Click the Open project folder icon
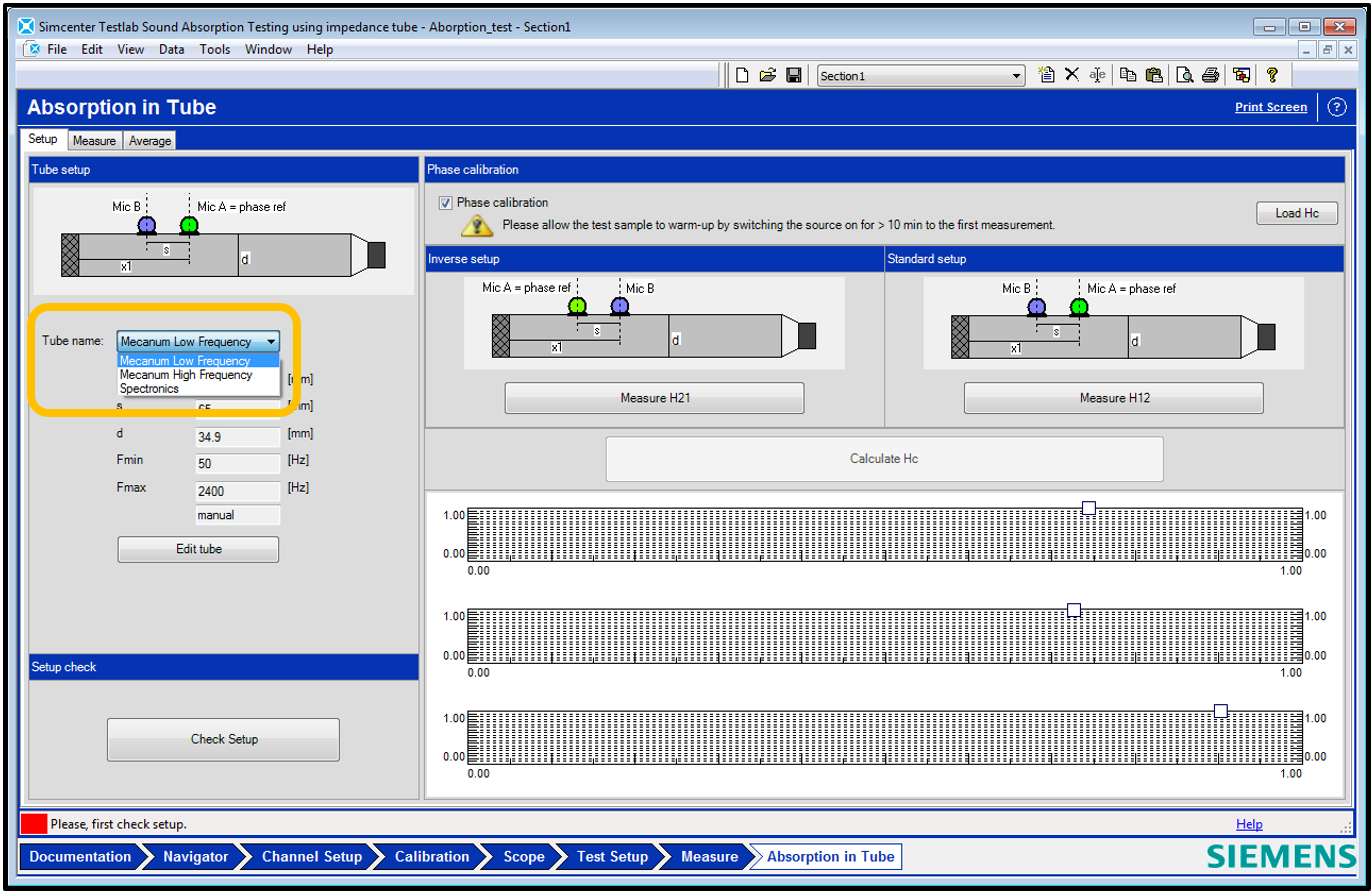Viewport: 1372px width, 893px height. click(768, 75)
